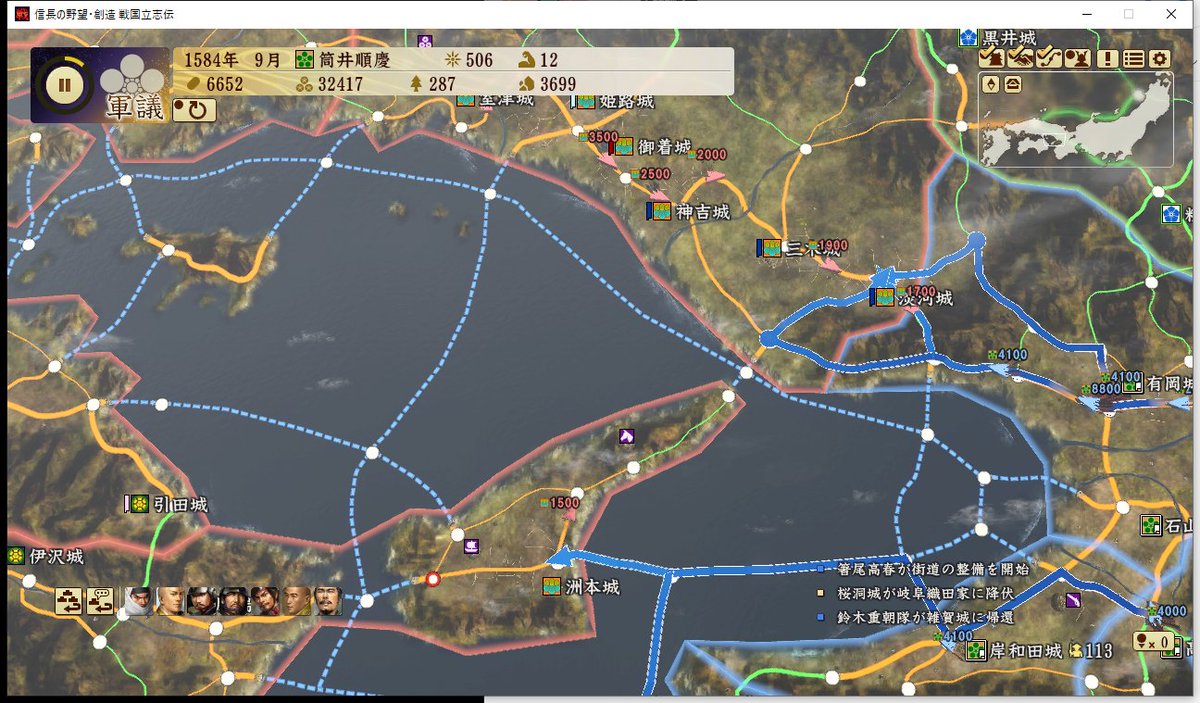Click the blue crest icon beside 黒井城
1200x703 pixels.
point(968,38)
